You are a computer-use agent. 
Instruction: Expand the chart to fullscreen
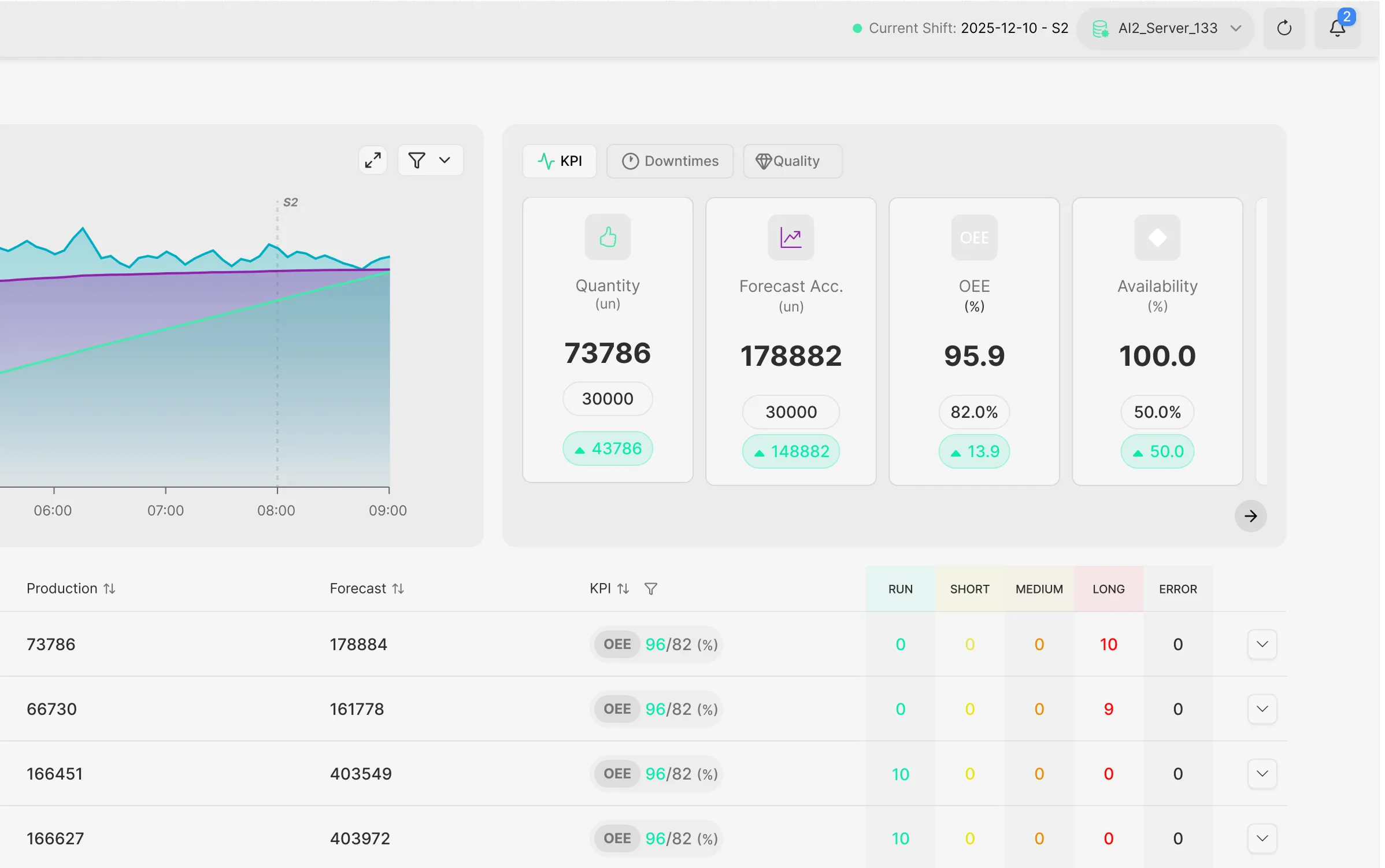[x=372, y=160]
